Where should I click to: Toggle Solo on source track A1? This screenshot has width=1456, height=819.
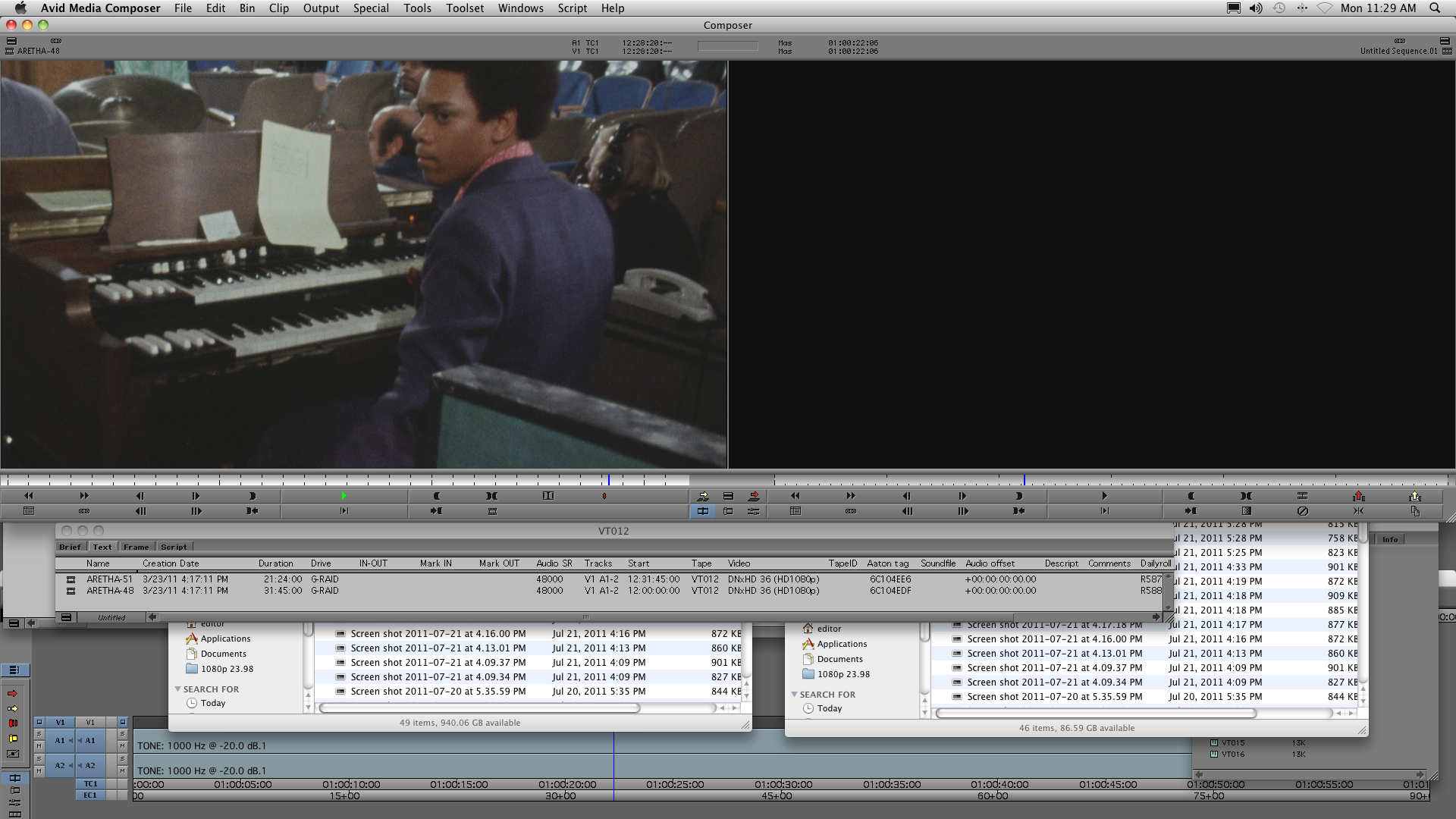pyautogui.click(x=39, y=734)
